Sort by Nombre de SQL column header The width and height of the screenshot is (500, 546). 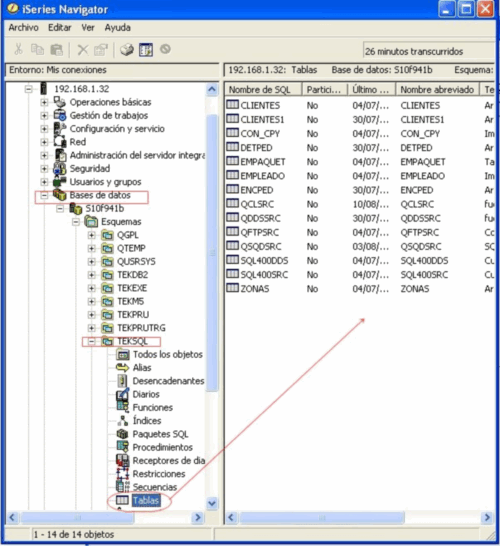263,89
